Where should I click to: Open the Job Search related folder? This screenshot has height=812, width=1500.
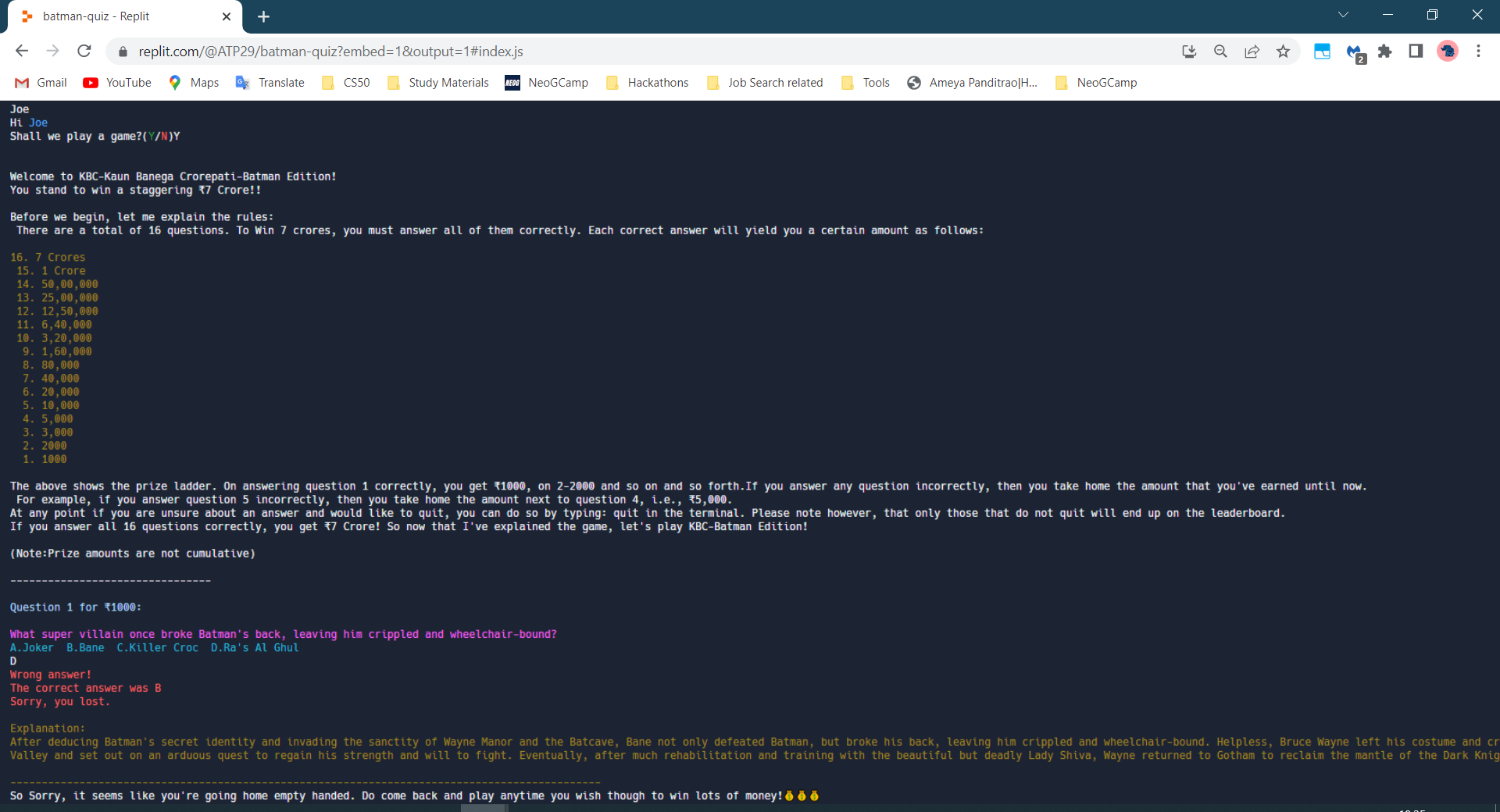[x=764, y=83]
